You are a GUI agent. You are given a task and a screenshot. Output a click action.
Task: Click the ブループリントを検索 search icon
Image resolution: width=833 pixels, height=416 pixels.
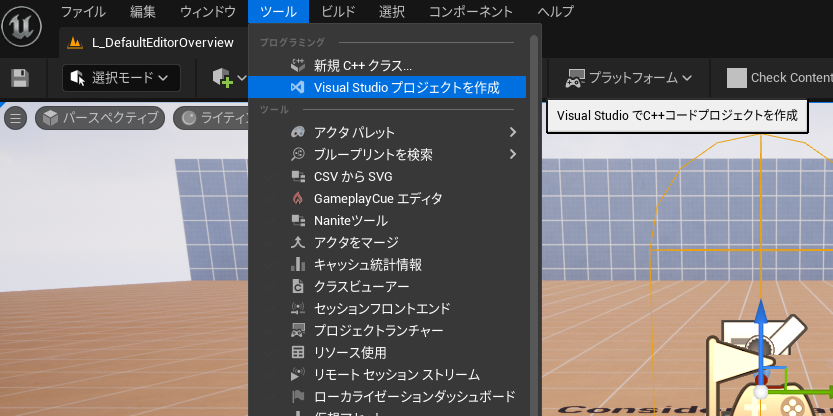(298, 154)
